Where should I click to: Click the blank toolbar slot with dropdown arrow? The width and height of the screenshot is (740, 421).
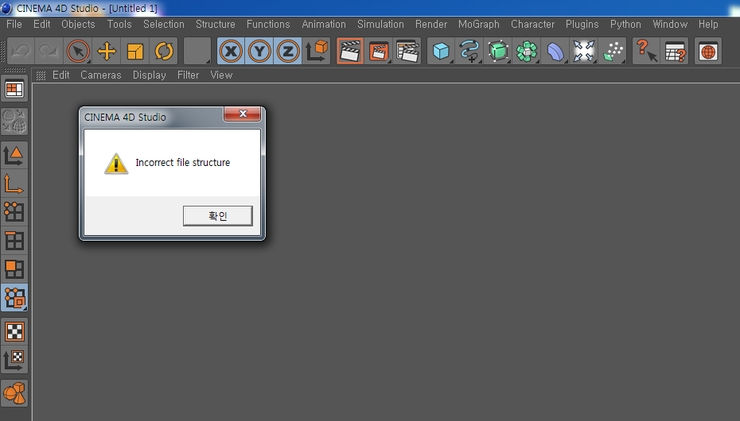click(197, 51)
